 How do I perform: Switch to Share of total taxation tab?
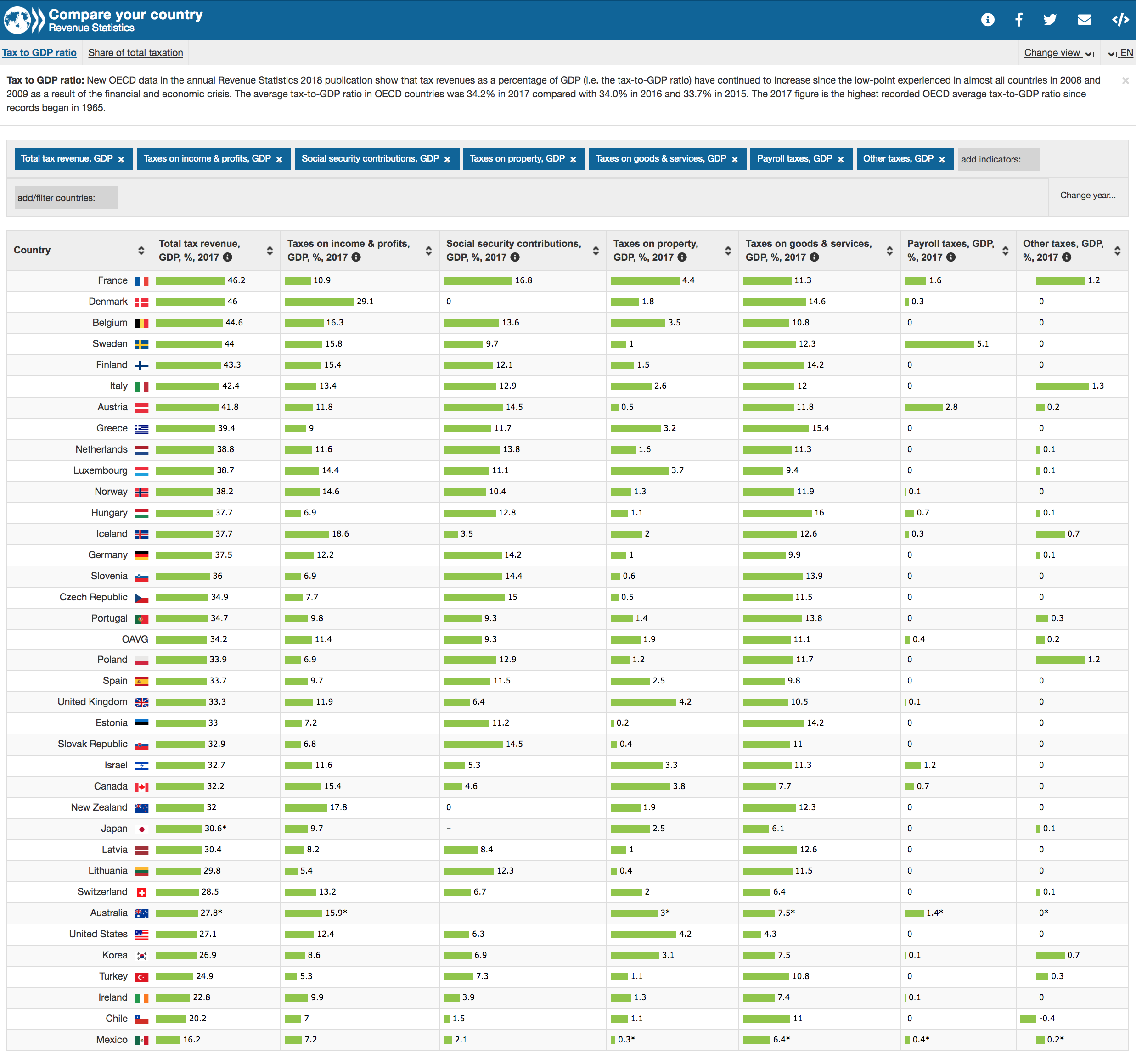[x=135, y=52]
